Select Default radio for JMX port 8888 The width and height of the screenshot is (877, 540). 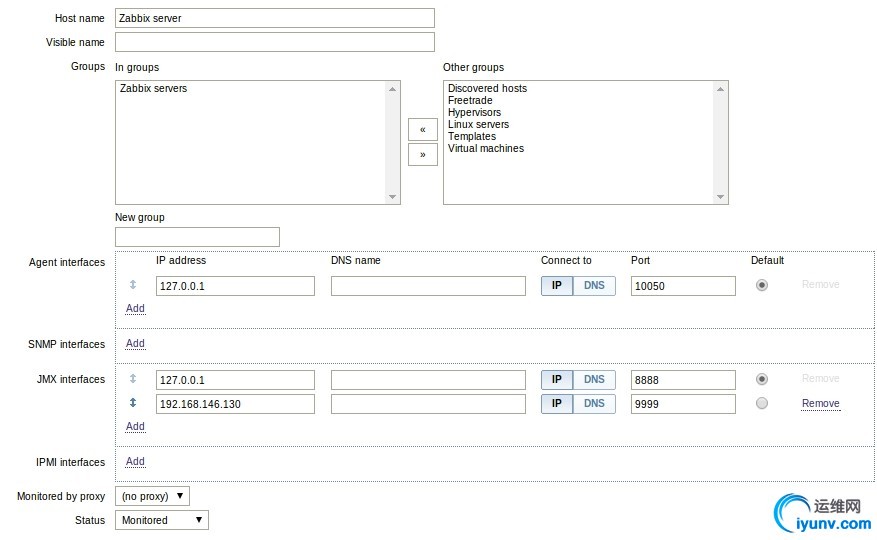(x=762, y=379)
